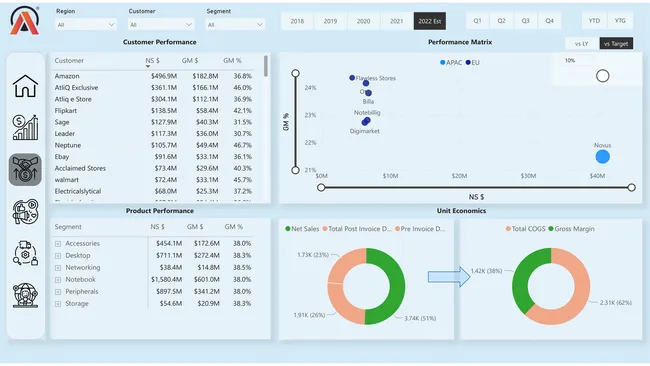This screenshot has height=366, width=650.
Task: Click the blue arrow between donut charts
Action: click(x=449, y=276)
